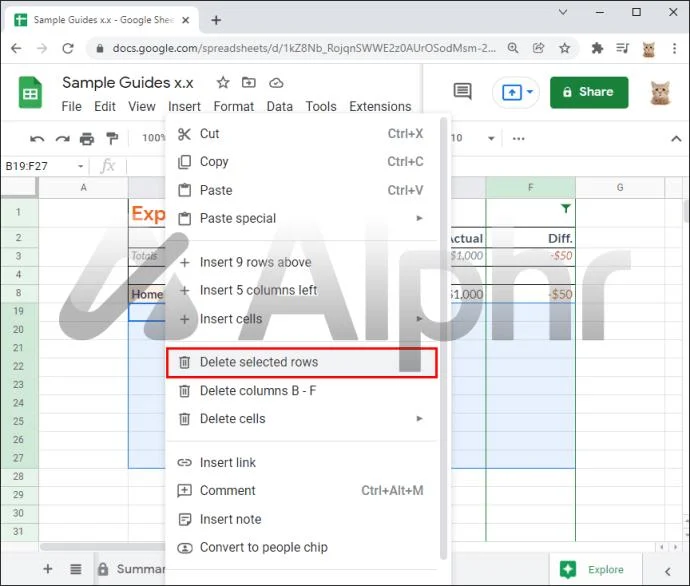Click the share page icon in address bar
Screen dimensions: 690x586
(x=539, y=48)
